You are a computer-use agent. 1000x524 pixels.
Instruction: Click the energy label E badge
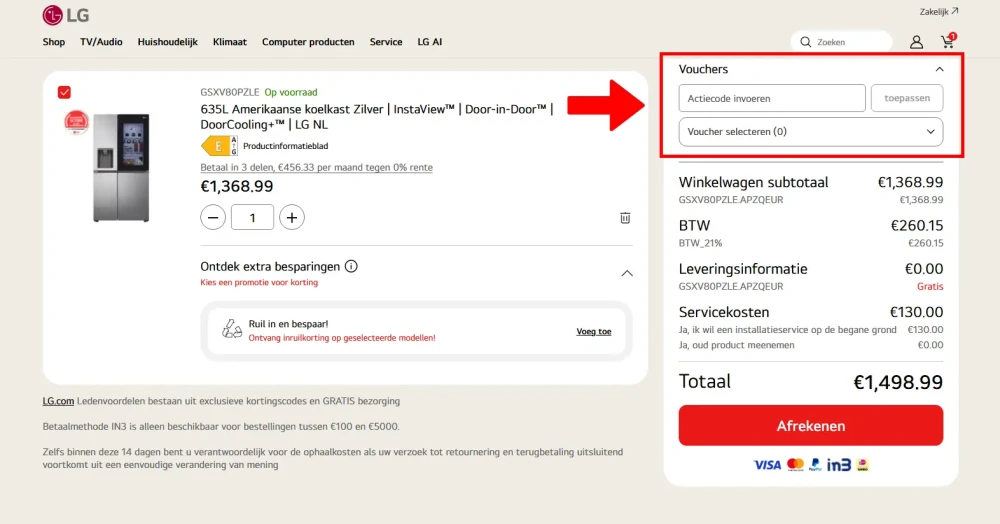pyautogui.click(x=220, y=146)
